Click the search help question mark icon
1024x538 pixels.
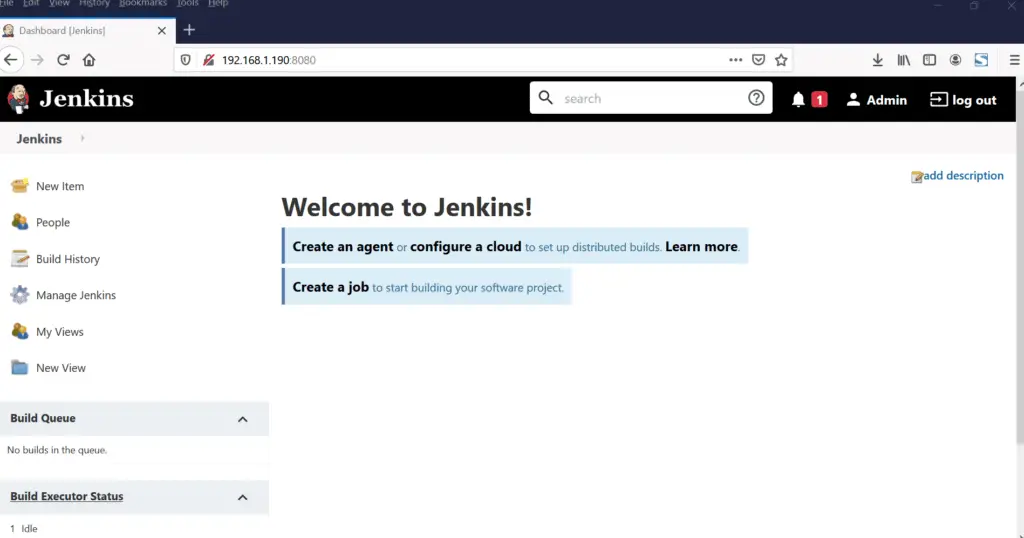point(756,98)
